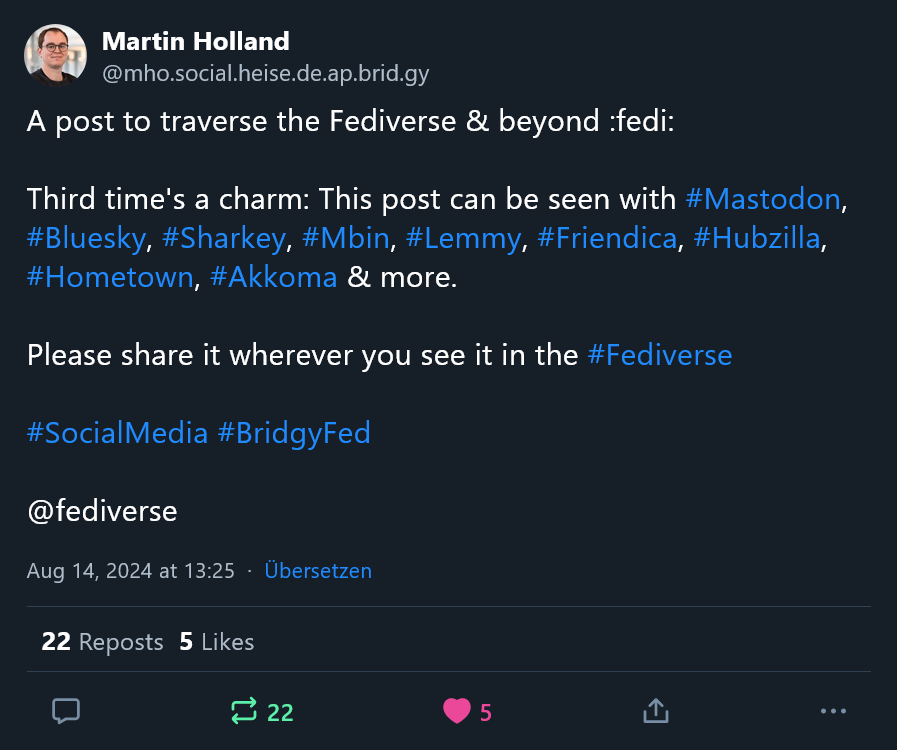Toggle the pink heart like icon
897x750 pixels.
coord(457,711)
